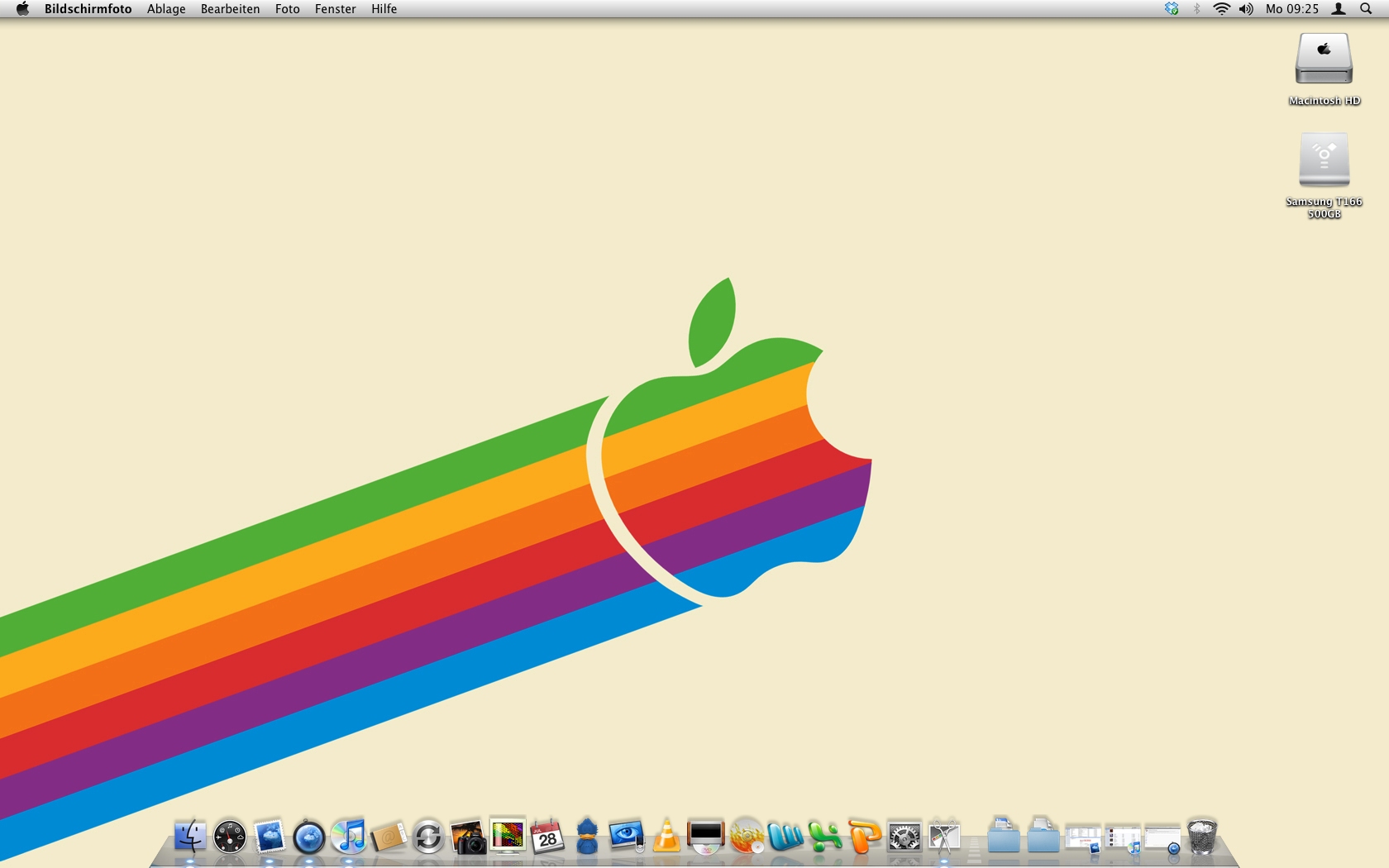Open Spotlight search magnifier
The image size is (1389, 868).
click(x=1366, y=9)
